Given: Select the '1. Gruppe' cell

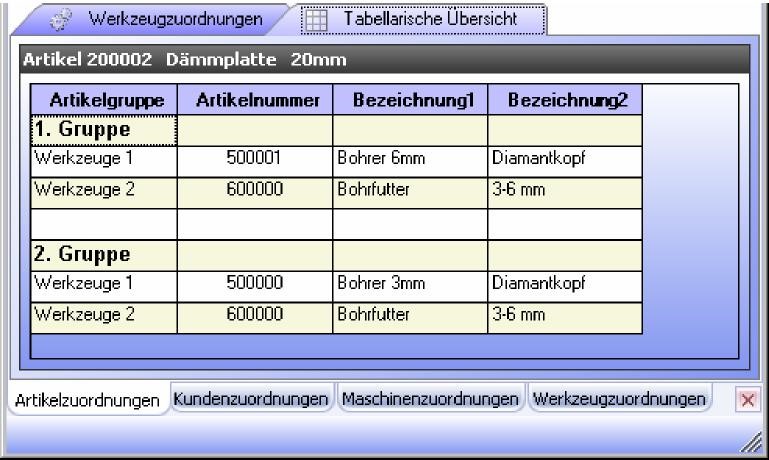Looking at the screenshot, I should tap(104, 130).
